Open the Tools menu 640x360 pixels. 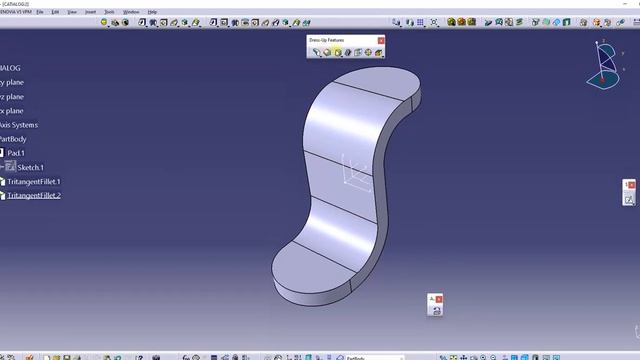[109, 12]
